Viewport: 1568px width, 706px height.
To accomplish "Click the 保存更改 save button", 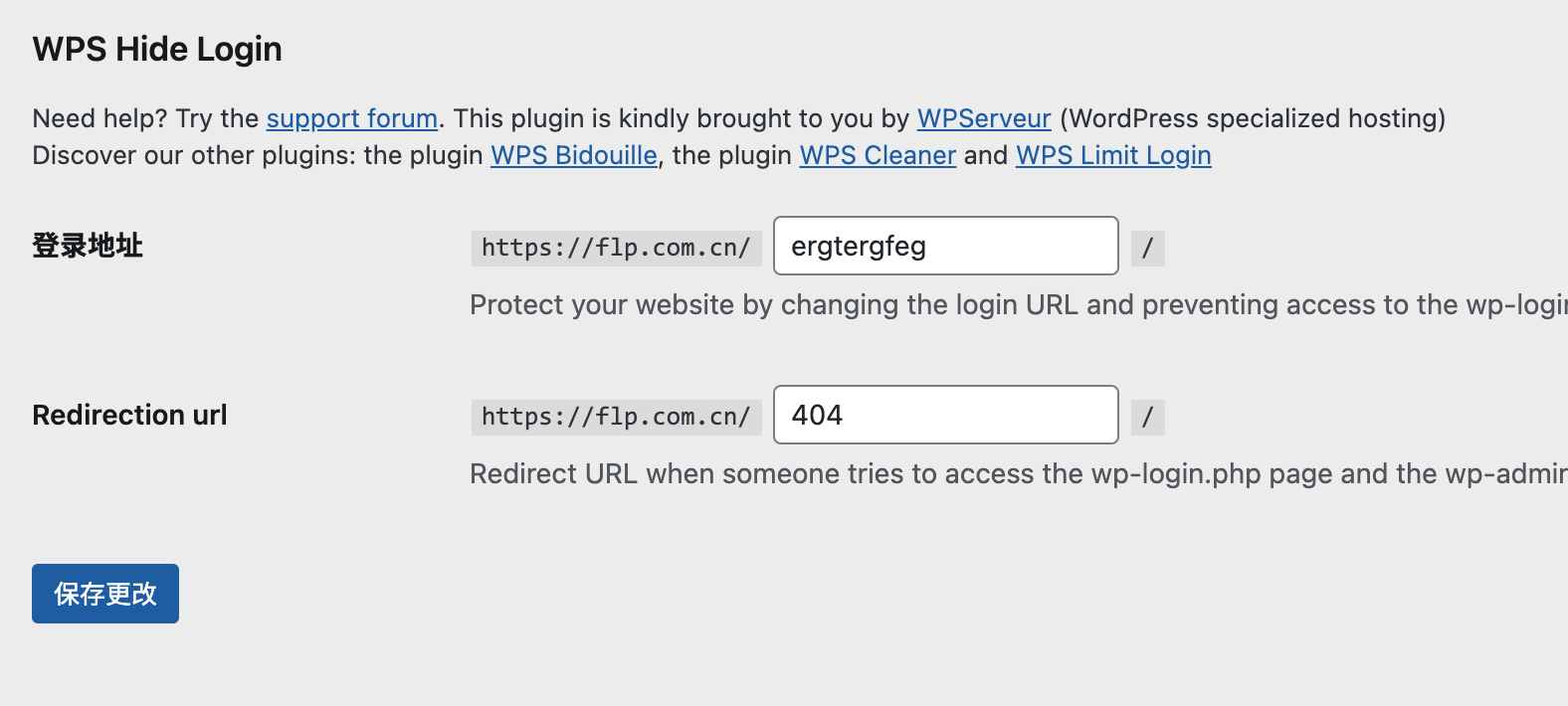I will point(104,594).
